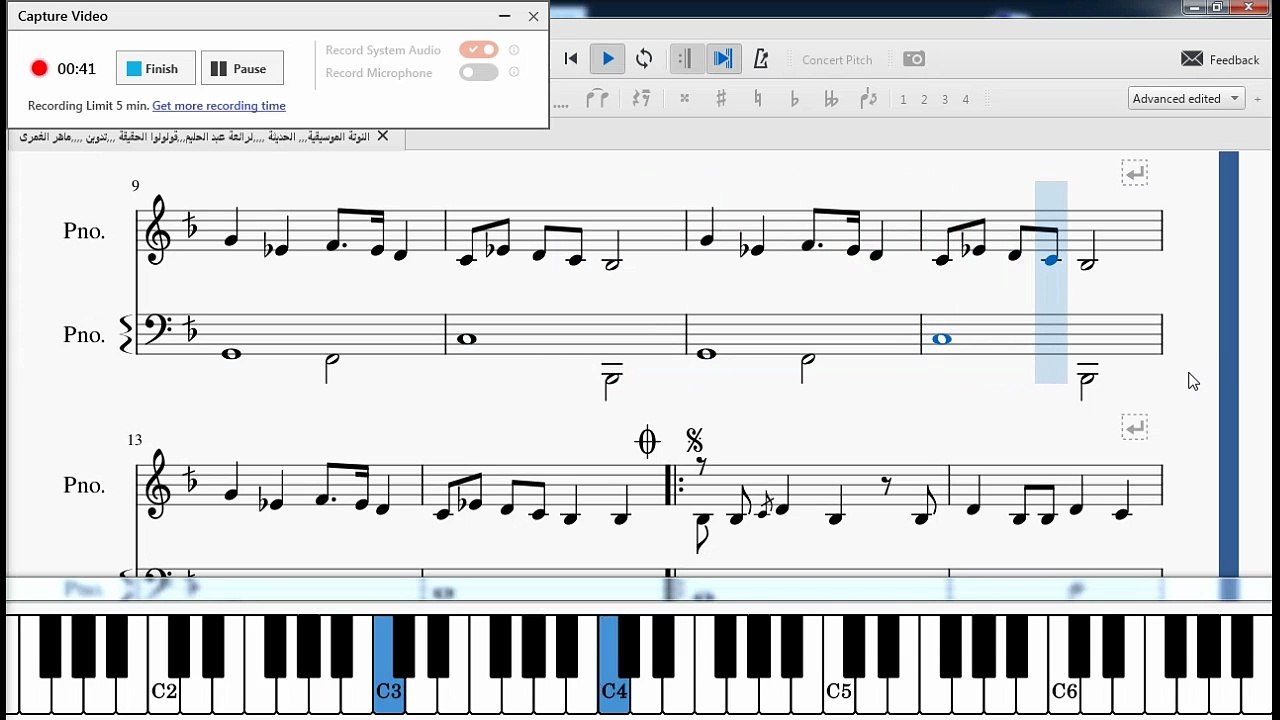The height and width of the screenshot is (720, 1280).
Task: Toggle Record Microphone switch
Action: [x=478, y=72]
